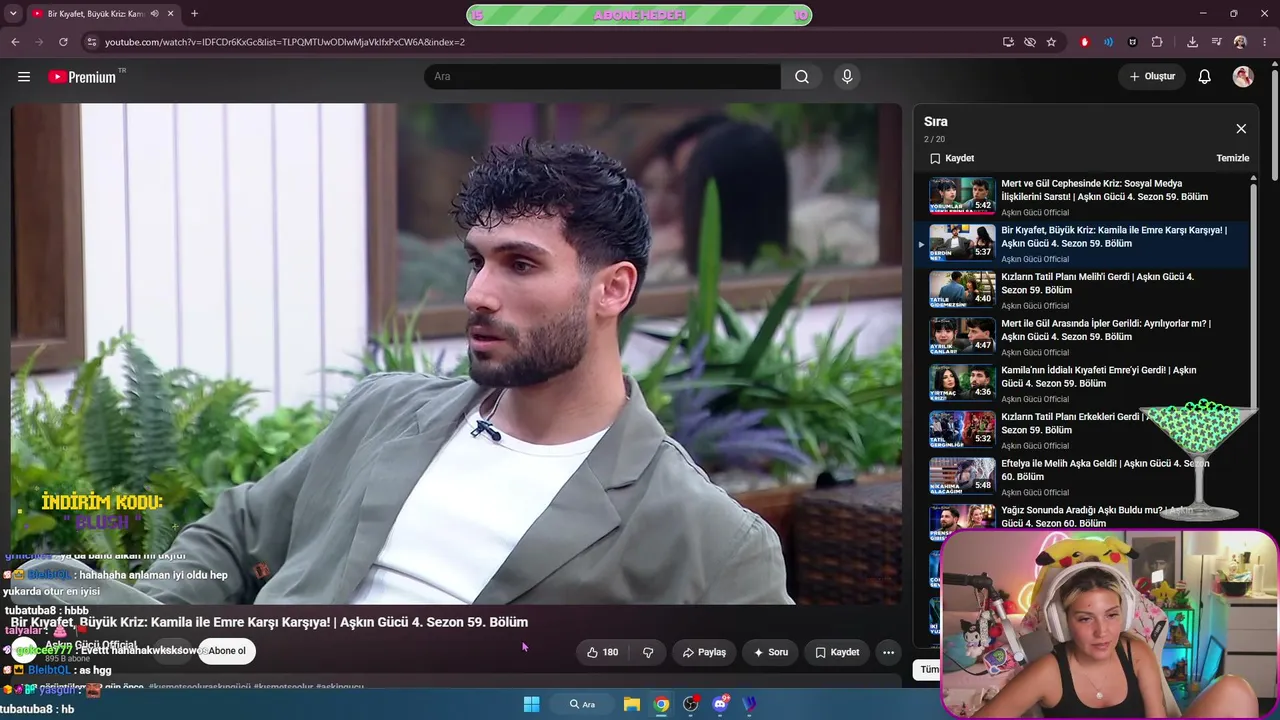The height and width of the screenshot is (720, 1280).
Task: Dislike the video
Action: point(648,652)
